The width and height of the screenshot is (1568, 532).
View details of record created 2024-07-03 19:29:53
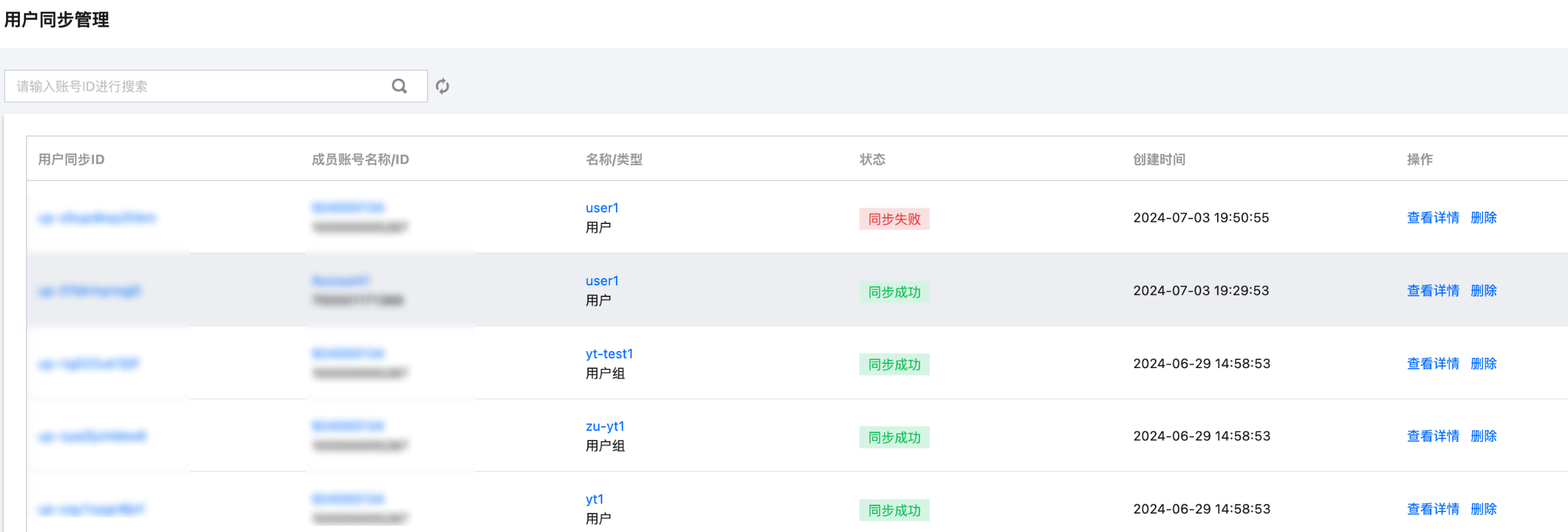[x=1433, y=291]
